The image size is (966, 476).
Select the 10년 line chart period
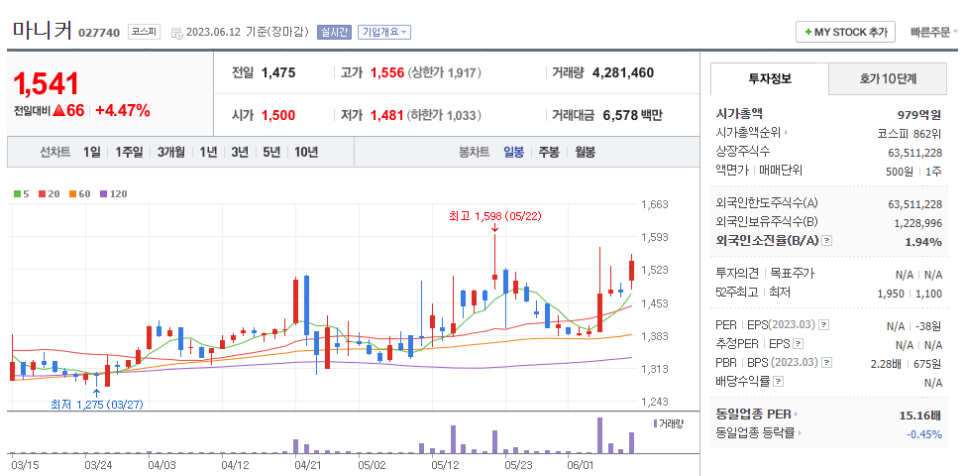(x=306, y=152)
